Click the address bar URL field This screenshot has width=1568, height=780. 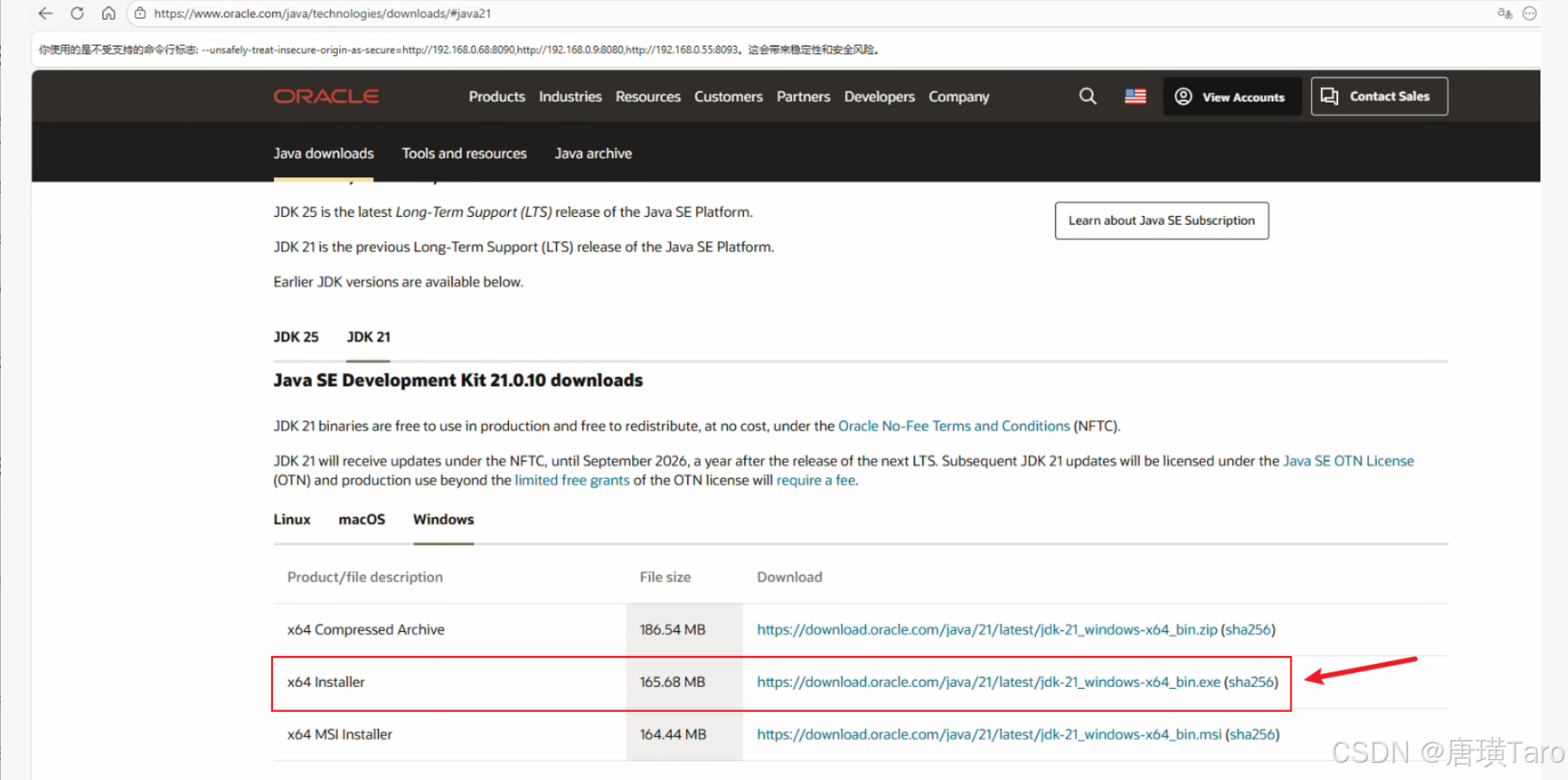point(809,14)
